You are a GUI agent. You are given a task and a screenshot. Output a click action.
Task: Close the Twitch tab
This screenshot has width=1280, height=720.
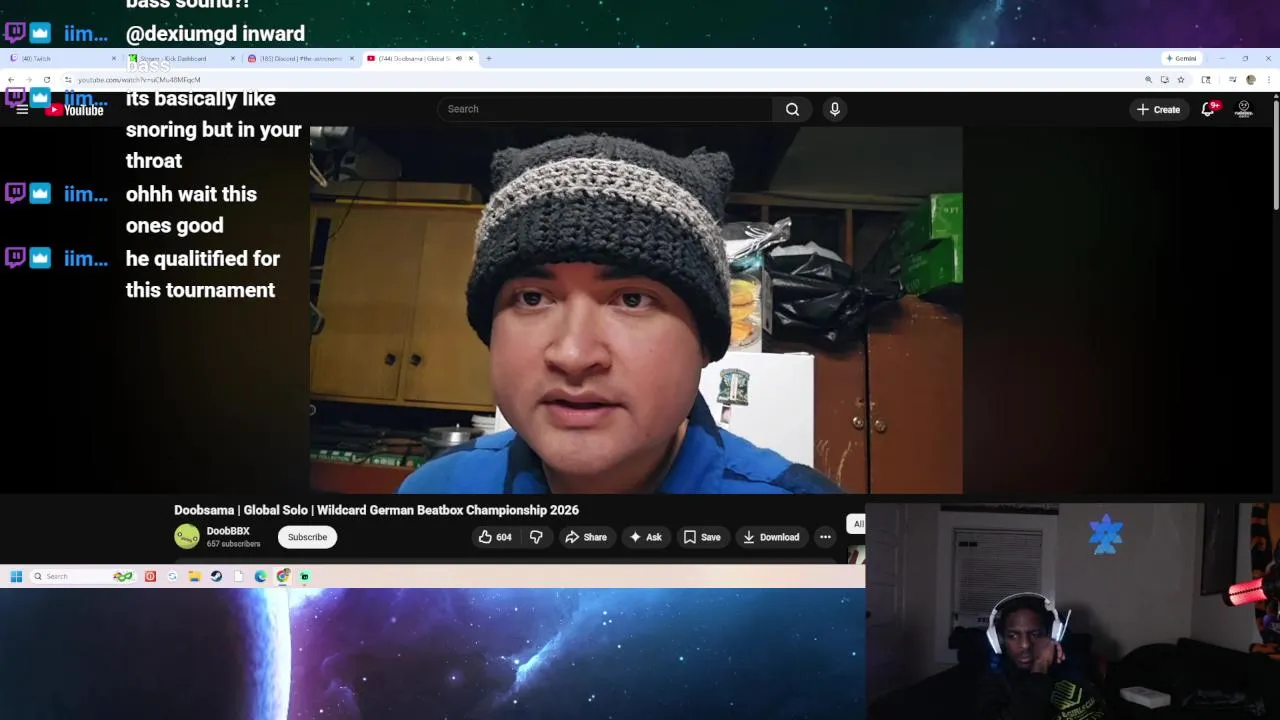click(113, 58)
